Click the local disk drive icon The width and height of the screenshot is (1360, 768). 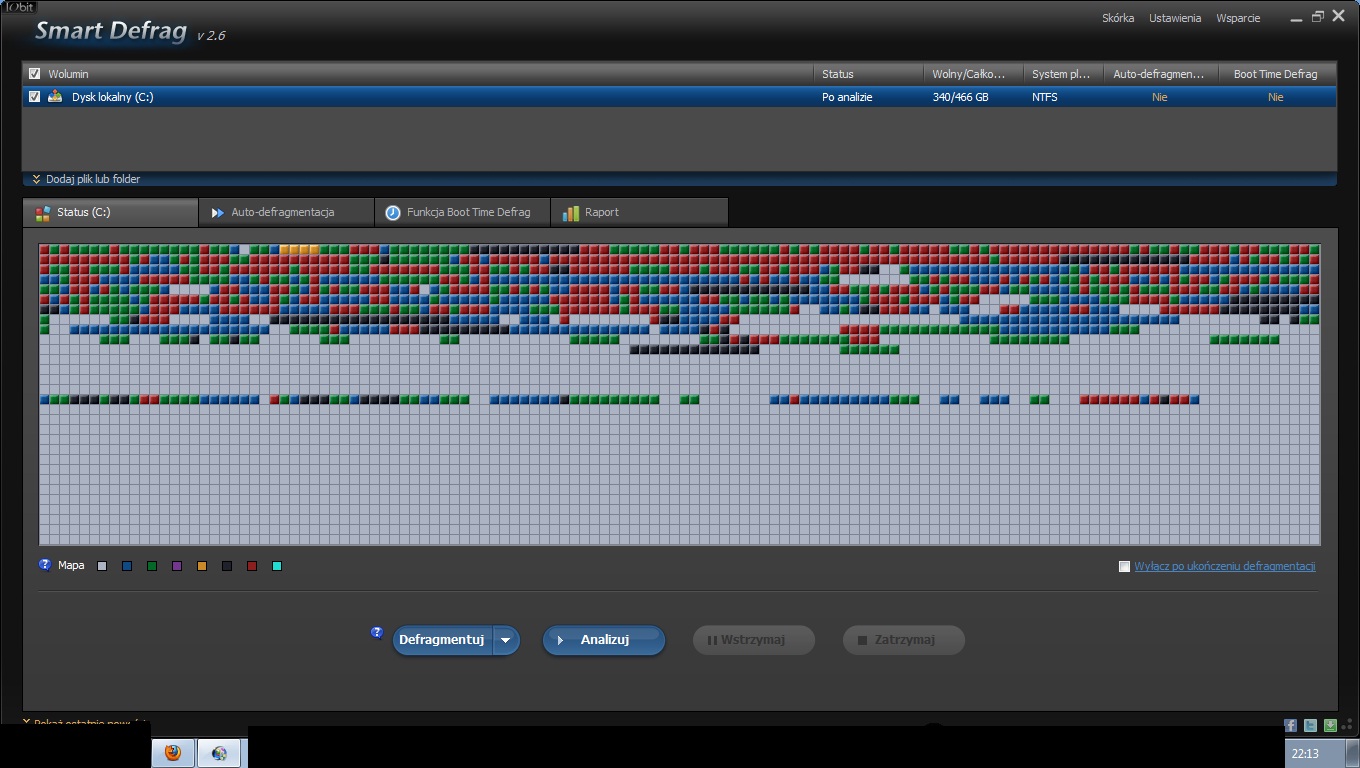pos(55,97)
